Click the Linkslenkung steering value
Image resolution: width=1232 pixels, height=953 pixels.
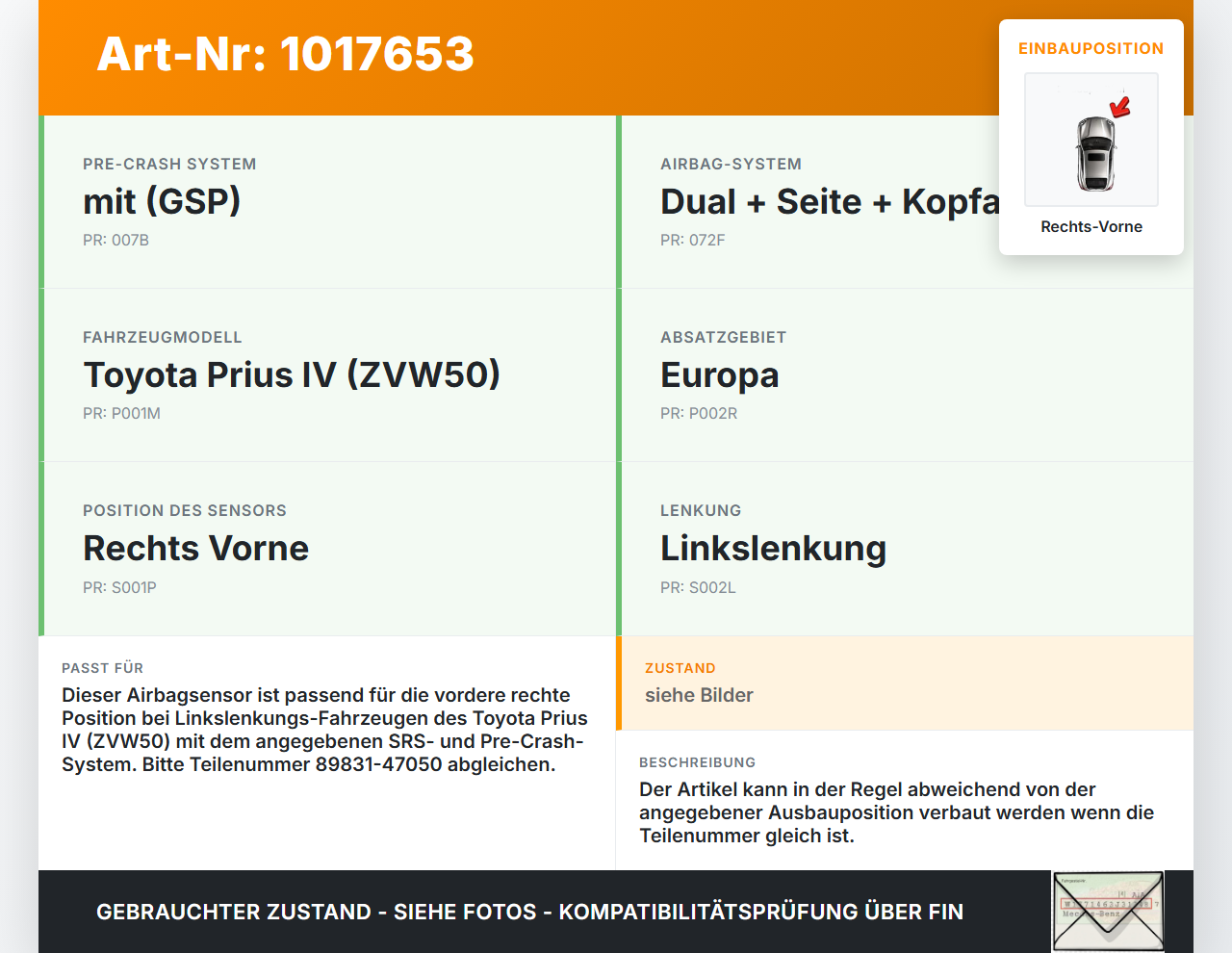[x=773, y=549]
